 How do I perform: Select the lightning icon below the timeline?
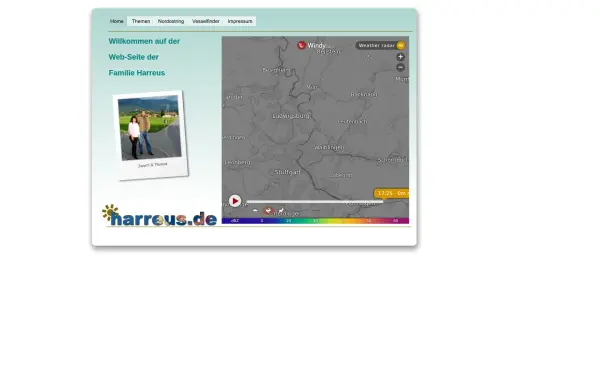281,210
